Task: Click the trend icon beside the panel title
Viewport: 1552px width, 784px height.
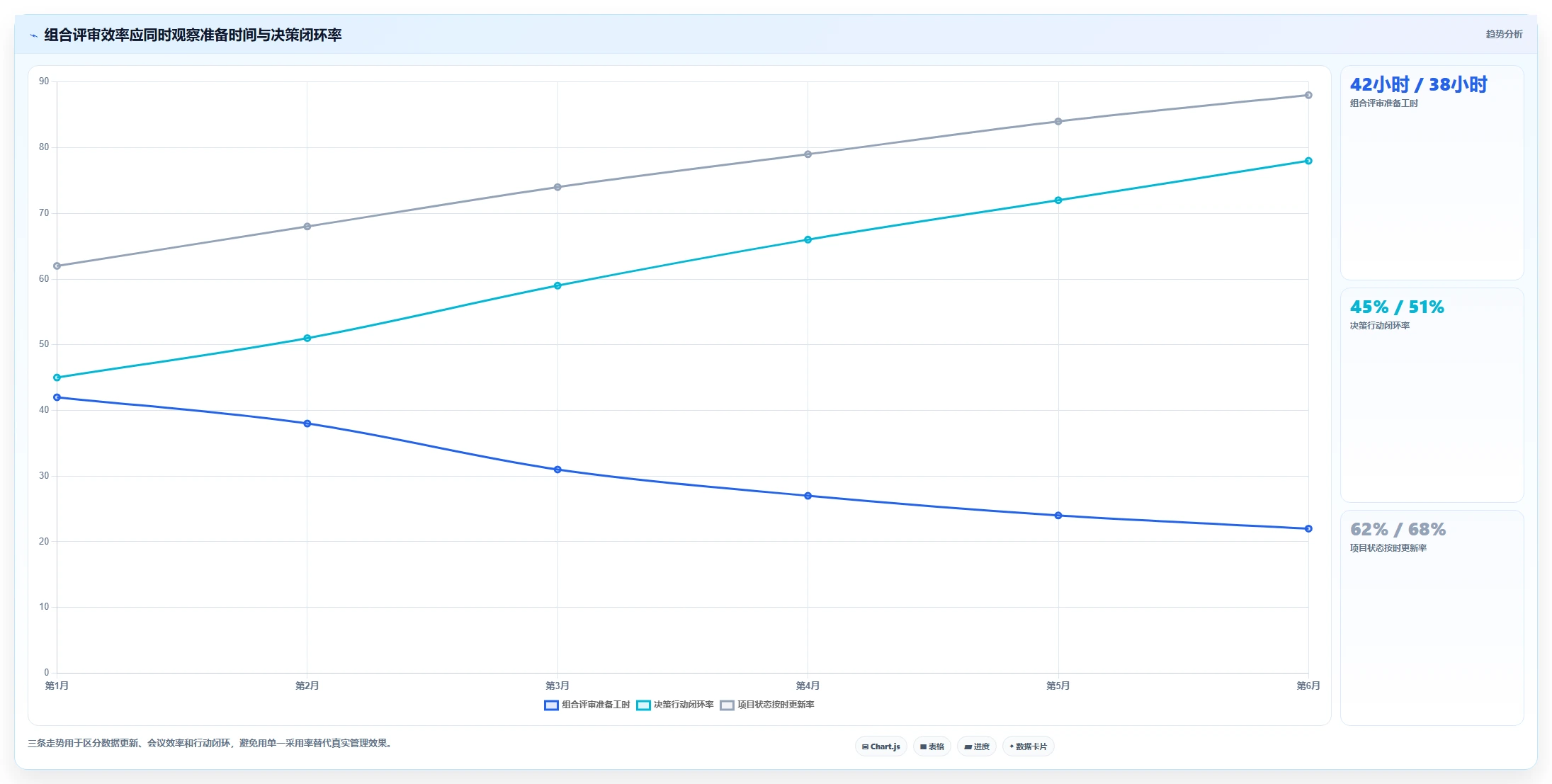Action: tap(33, 35)
